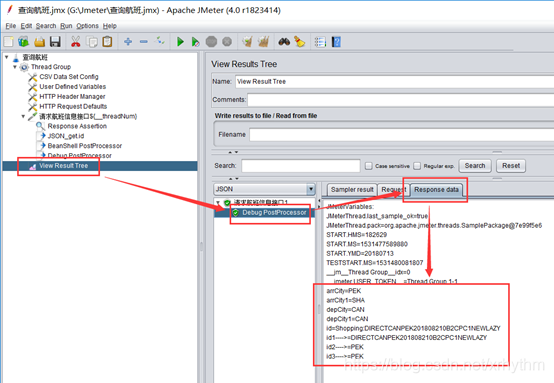
Task: Click the Paste clipboard icon
Action: tap(107, 42)
